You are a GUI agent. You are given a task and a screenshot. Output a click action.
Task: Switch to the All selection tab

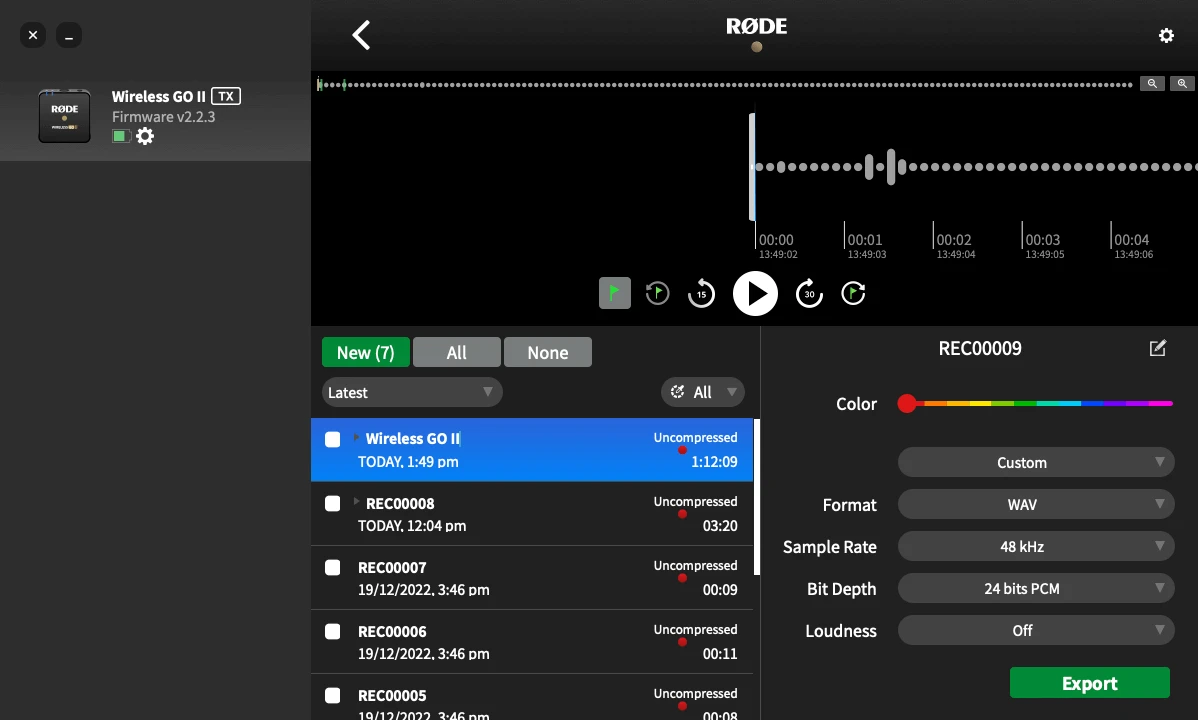click(456, 353)
